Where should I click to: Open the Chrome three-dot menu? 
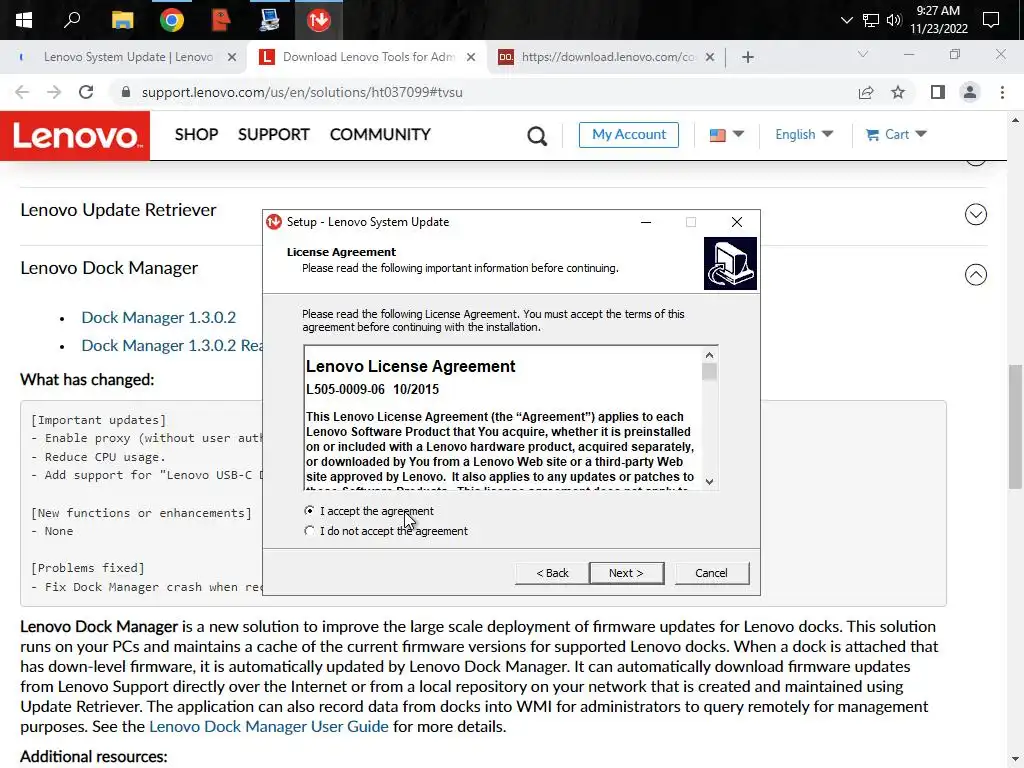click(1002, 92)
